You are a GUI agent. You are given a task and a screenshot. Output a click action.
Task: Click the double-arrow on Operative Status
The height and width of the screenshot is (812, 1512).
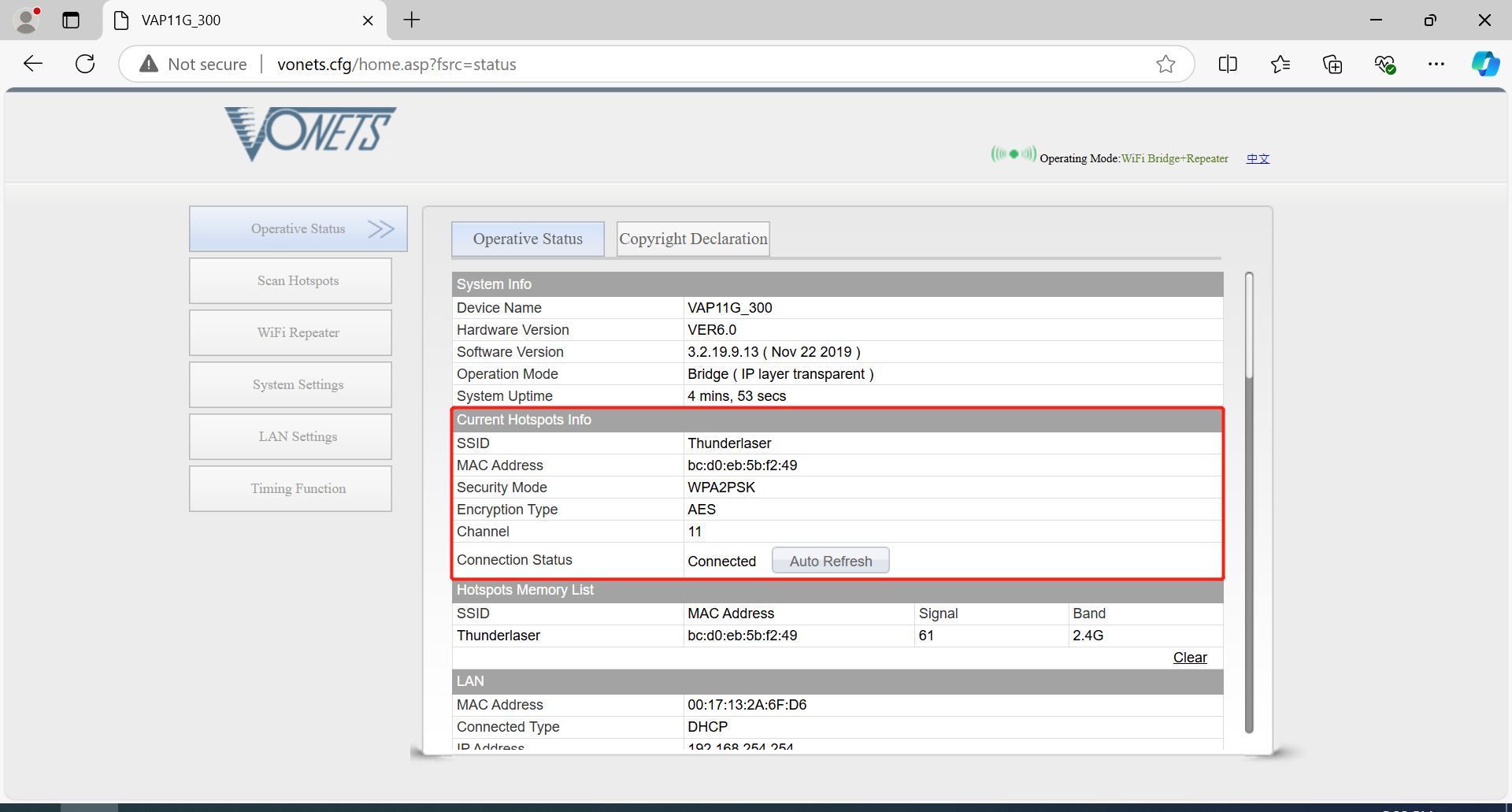point(381,228)
